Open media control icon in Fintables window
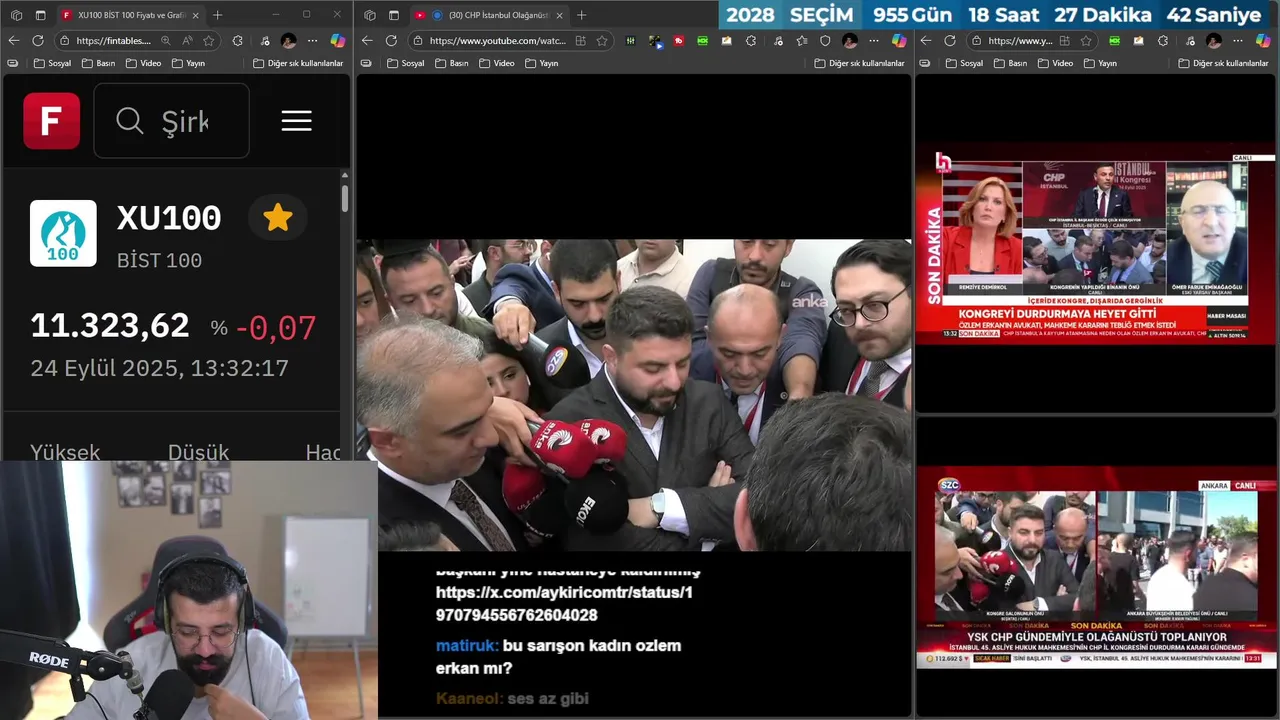Image resolution: width=1280 pixels, height=720 pixels. [264, 41]
